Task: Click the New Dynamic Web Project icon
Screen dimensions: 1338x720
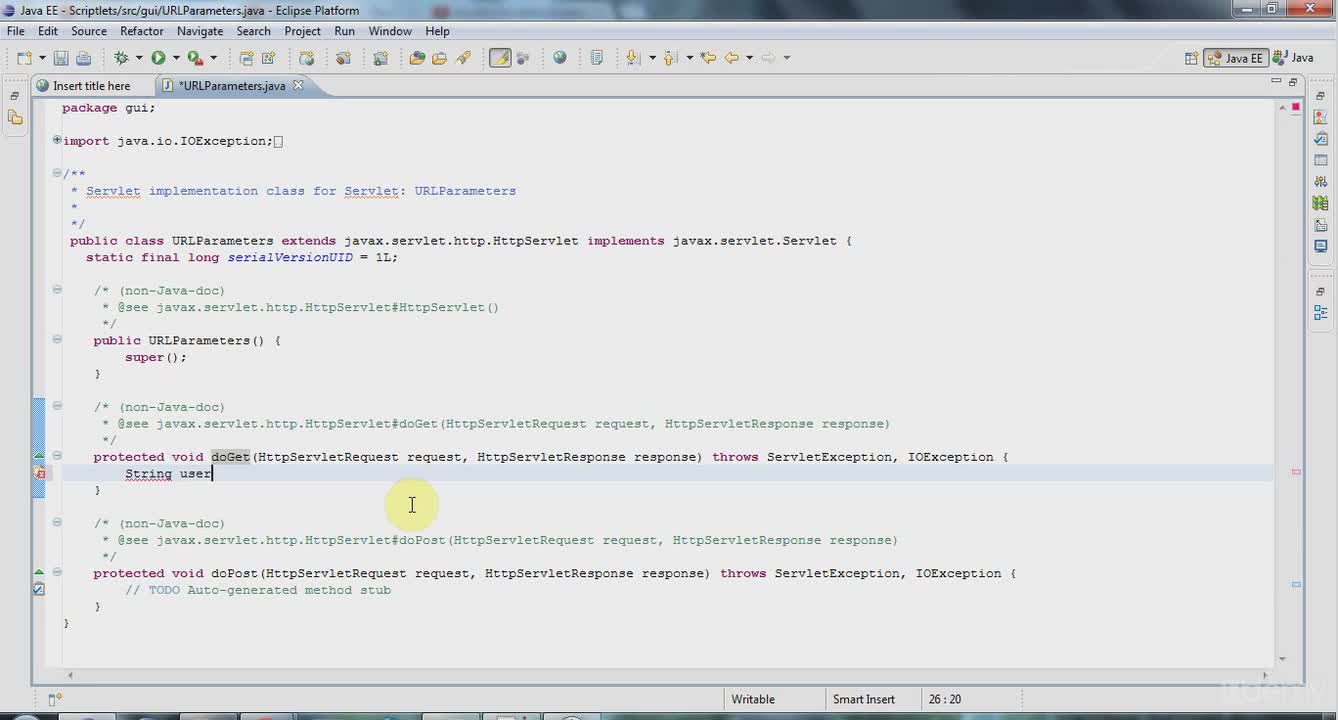Action: (x=307, y=58)
